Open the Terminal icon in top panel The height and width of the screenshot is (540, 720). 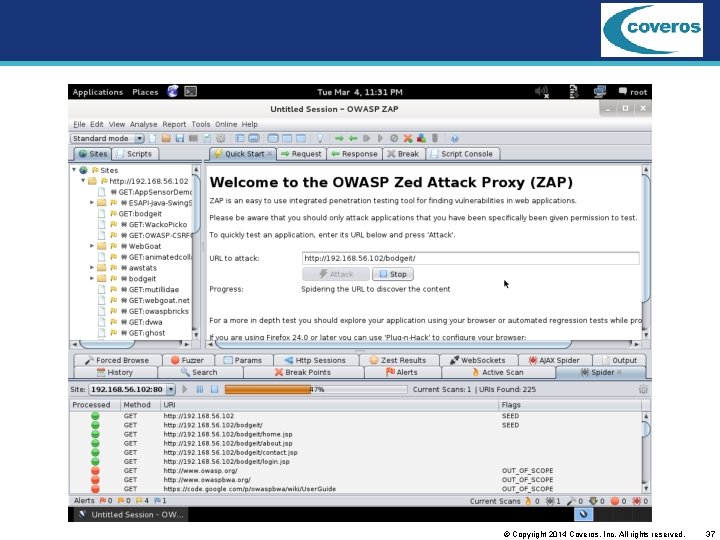(191, 91)
